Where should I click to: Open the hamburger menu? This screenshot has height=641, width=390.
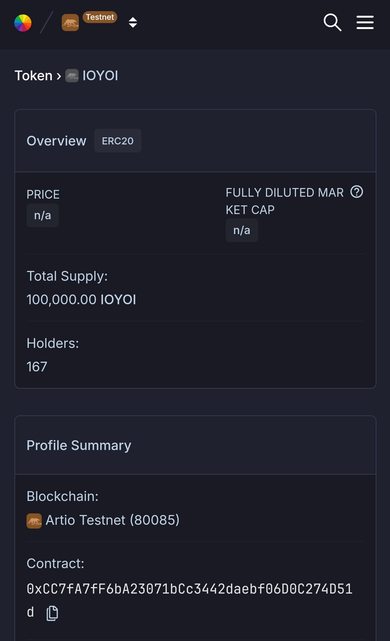(365, 22)
